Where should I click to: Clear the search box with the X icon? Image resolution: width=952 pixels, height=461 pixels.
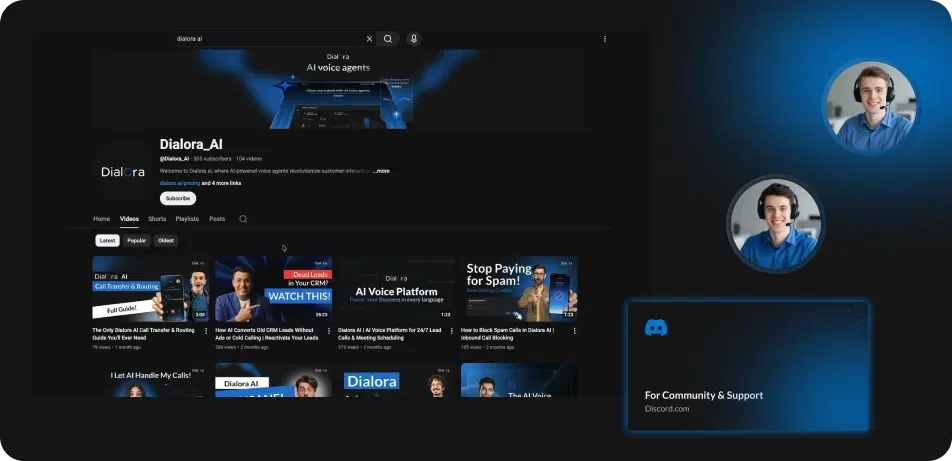point(369,39)
